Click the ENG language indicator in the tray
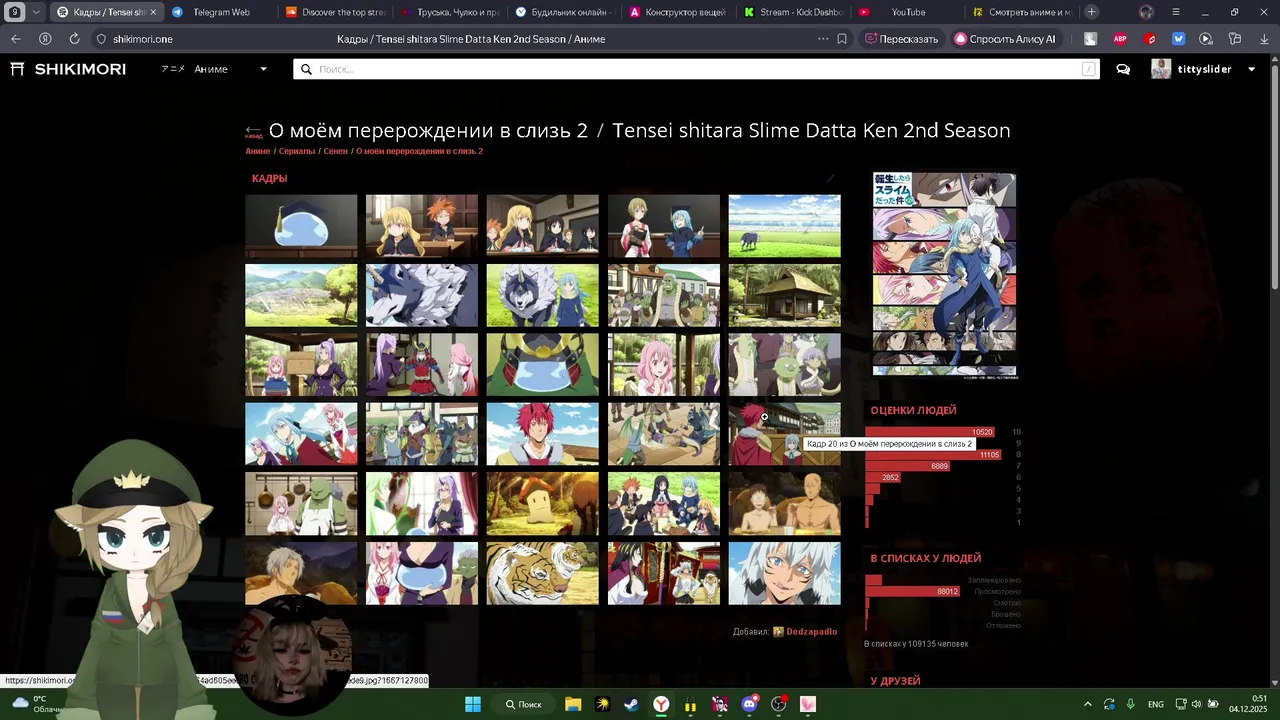 pos(1156,704)
